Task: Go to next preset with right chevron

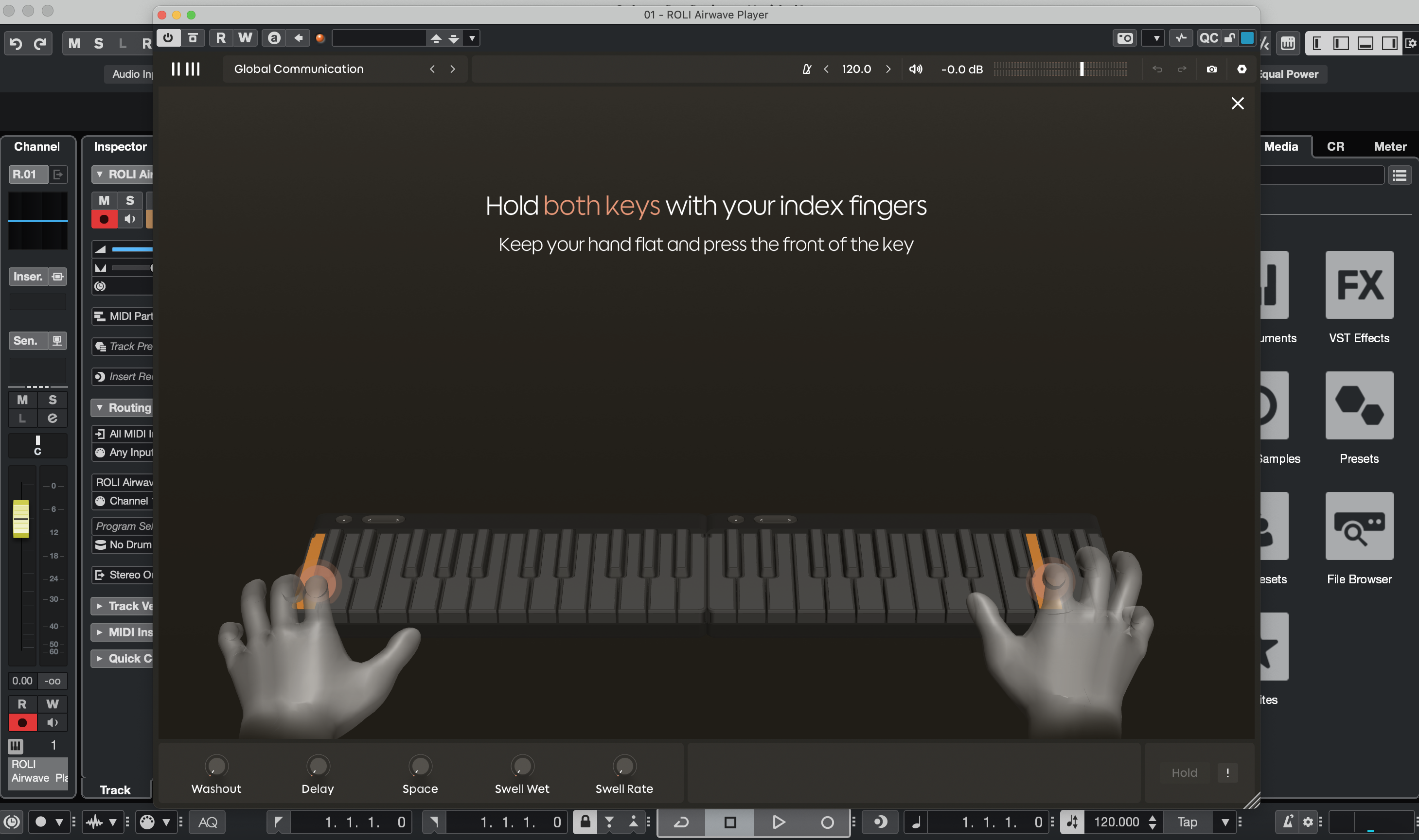Action: pyautogui.click(x=452, y=69)
